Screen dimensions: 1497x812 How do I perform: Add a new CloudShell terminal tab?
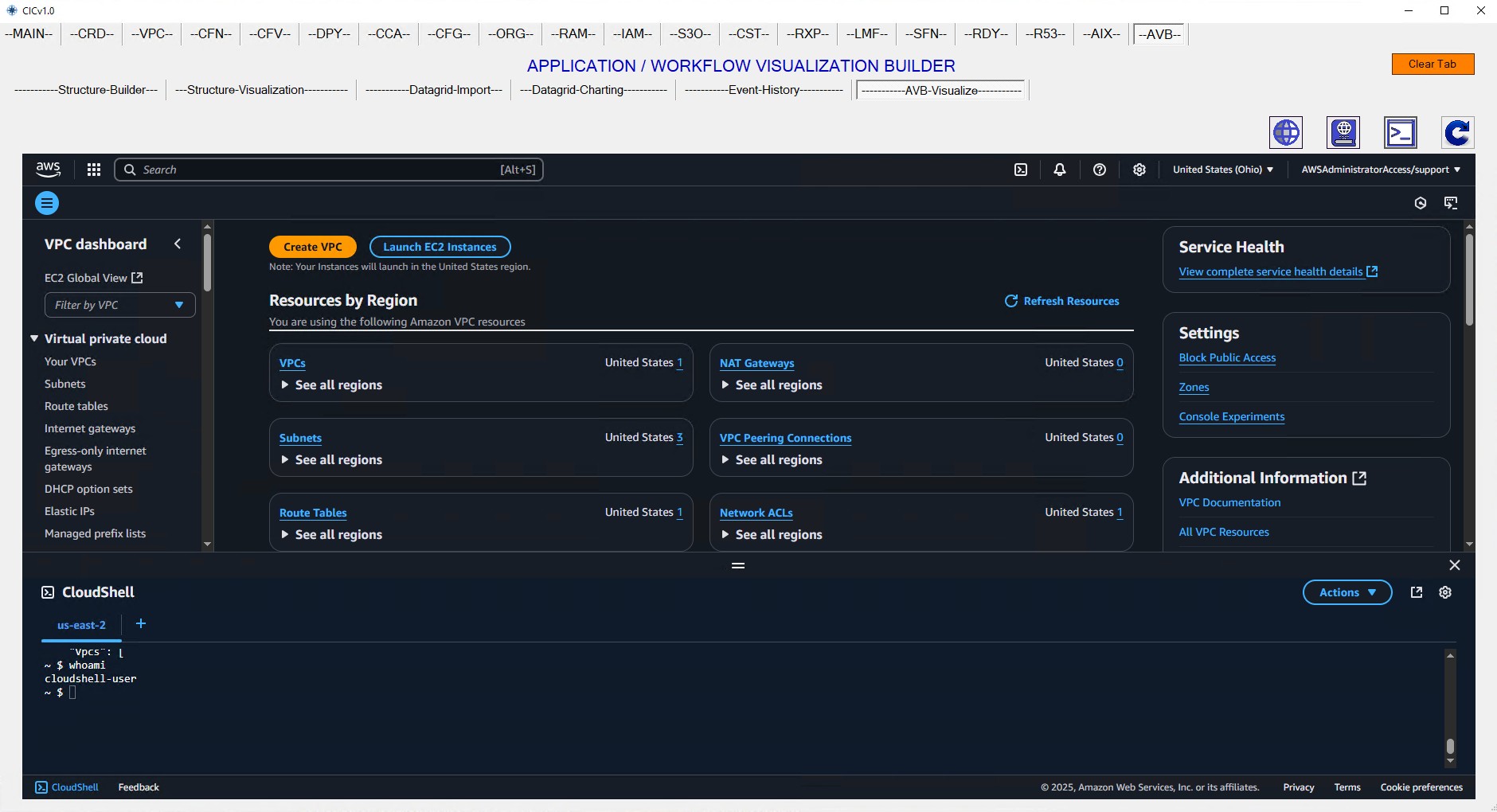(141, 624)
